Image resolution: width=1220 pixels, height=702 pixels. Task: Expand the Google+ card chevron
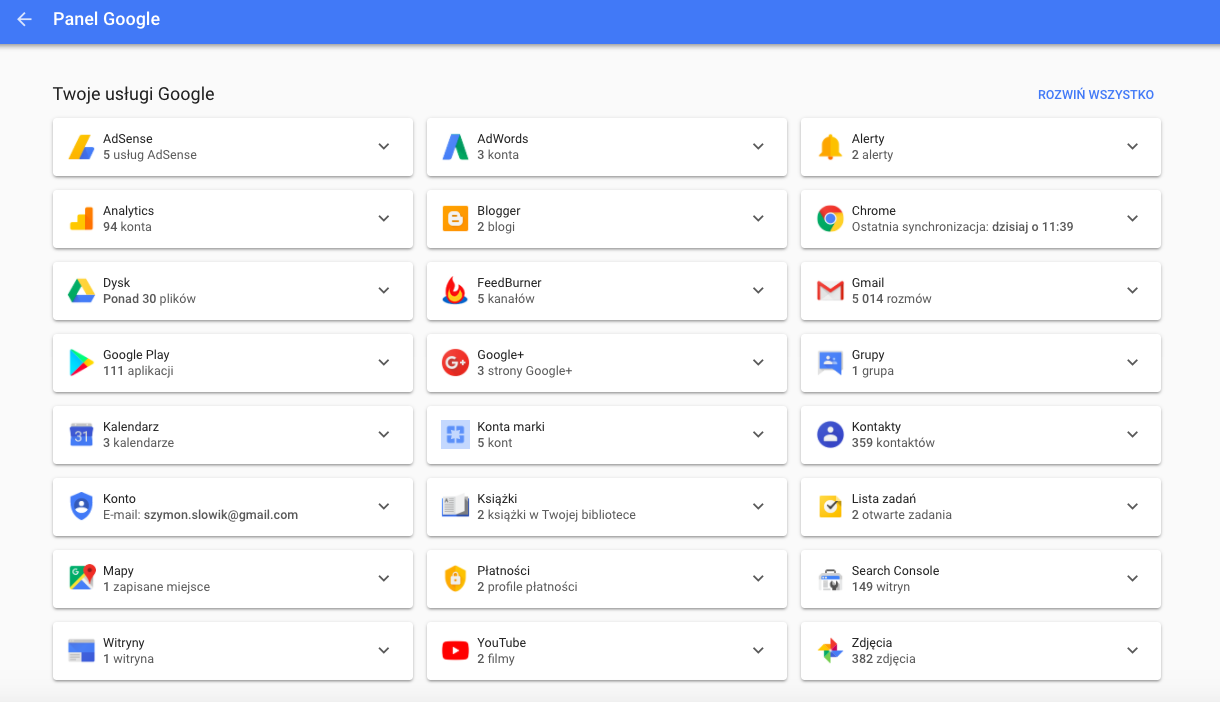[x=758, y=363]
